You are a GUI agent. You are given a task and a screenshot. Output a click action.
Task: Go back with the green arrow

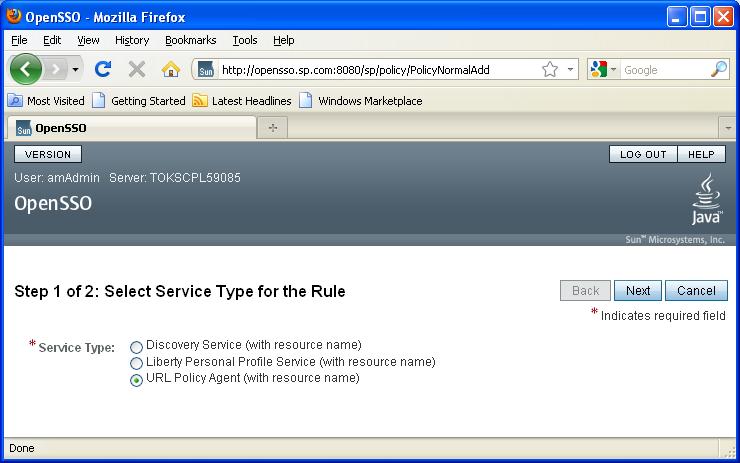[x=25, y=69]
